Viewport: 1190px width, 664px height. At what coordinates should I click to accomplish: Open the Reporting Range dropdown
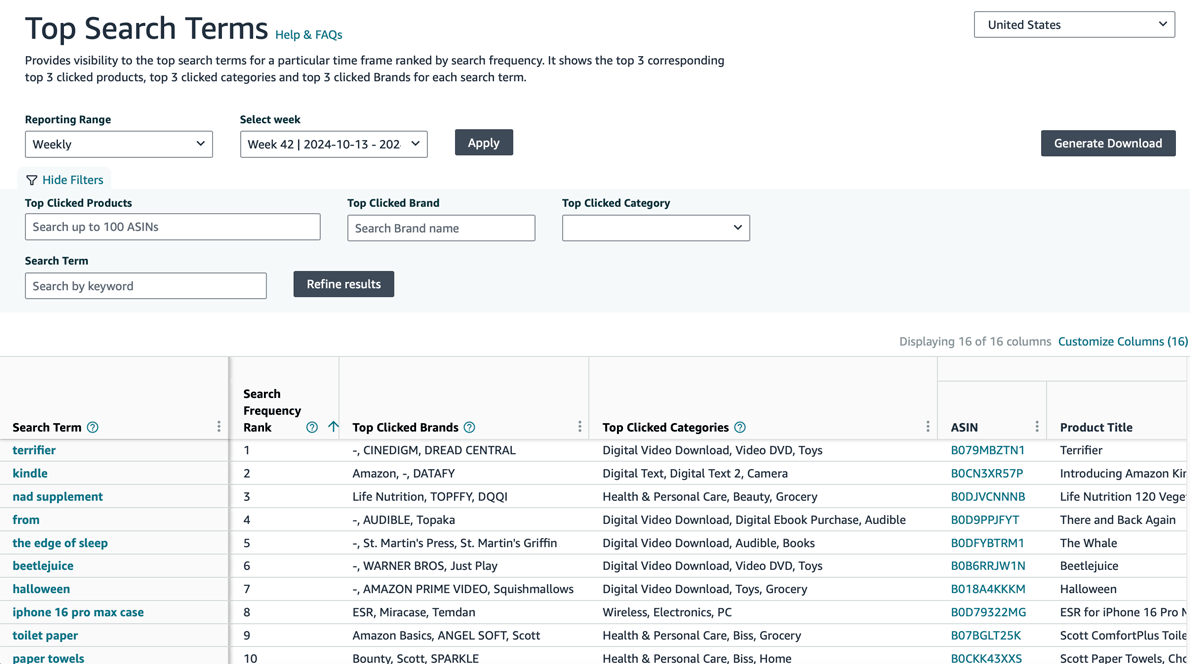point(118,144)
